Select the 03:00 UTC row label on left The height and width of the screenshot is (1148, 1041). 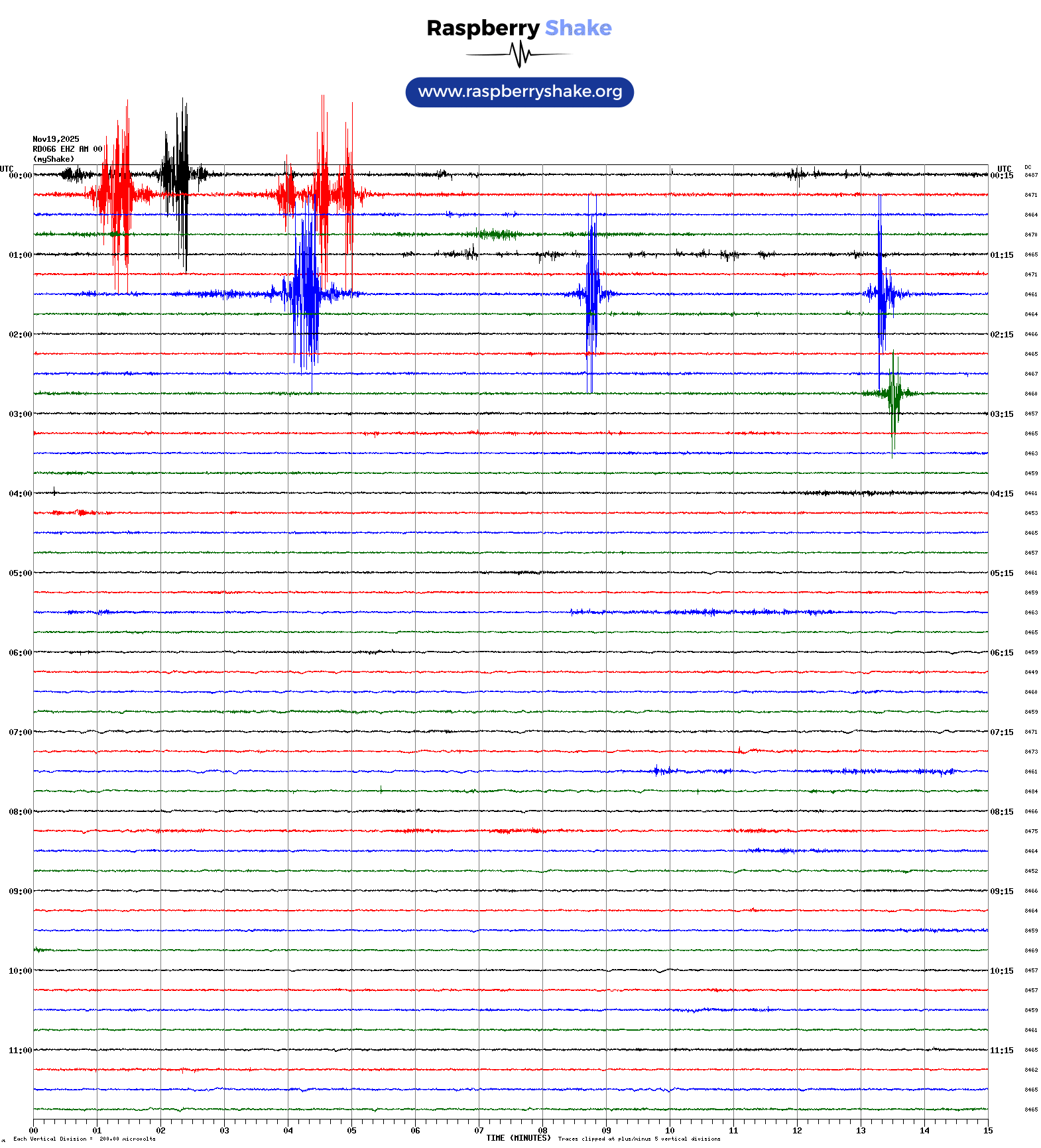coord(20,414)
